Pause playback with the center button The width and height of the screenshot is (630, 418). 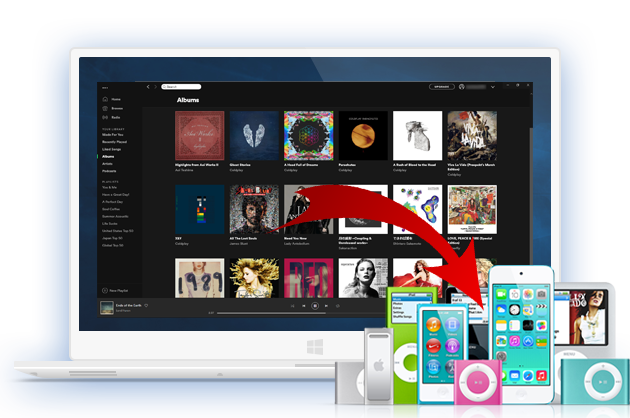coord(315,306)
